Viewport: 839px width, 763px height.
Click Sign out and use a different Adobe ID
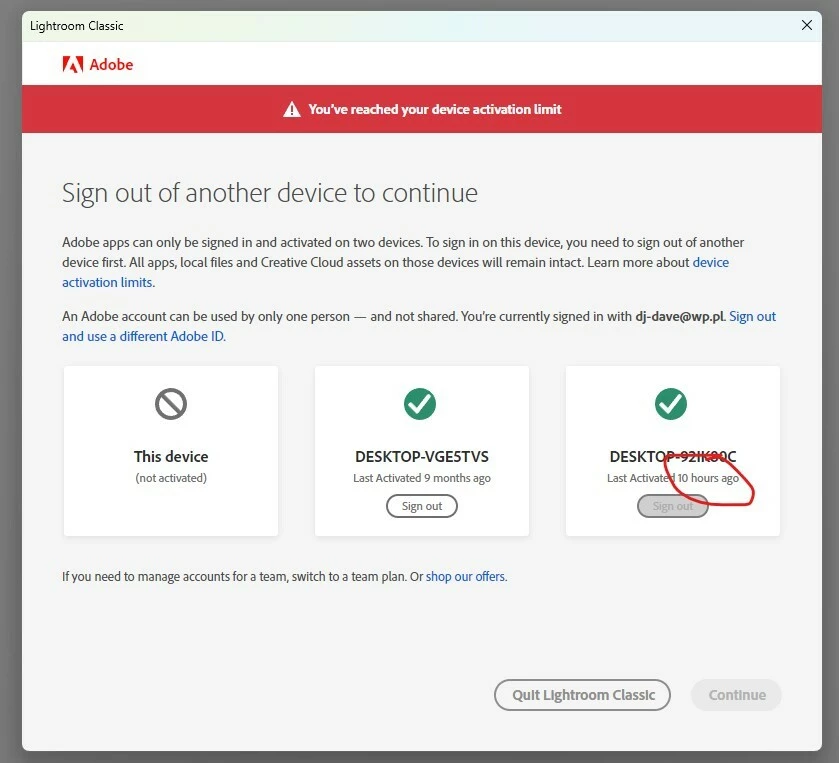tap(752, 317)
